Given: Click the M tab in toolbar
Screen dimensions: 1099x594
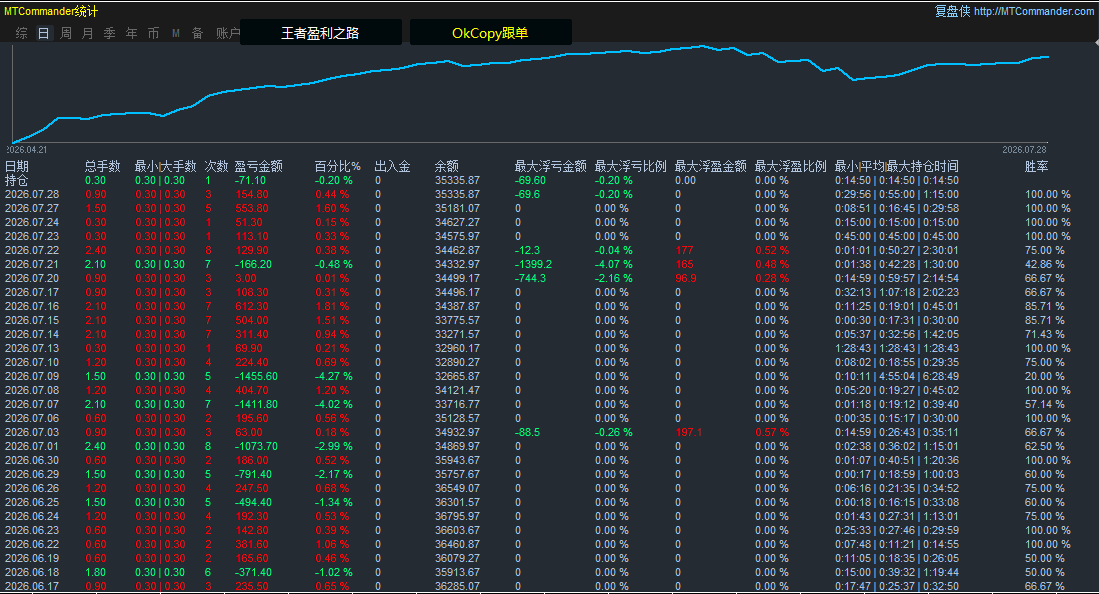Looking at the screenshot, I should click(x=176, y=33).
